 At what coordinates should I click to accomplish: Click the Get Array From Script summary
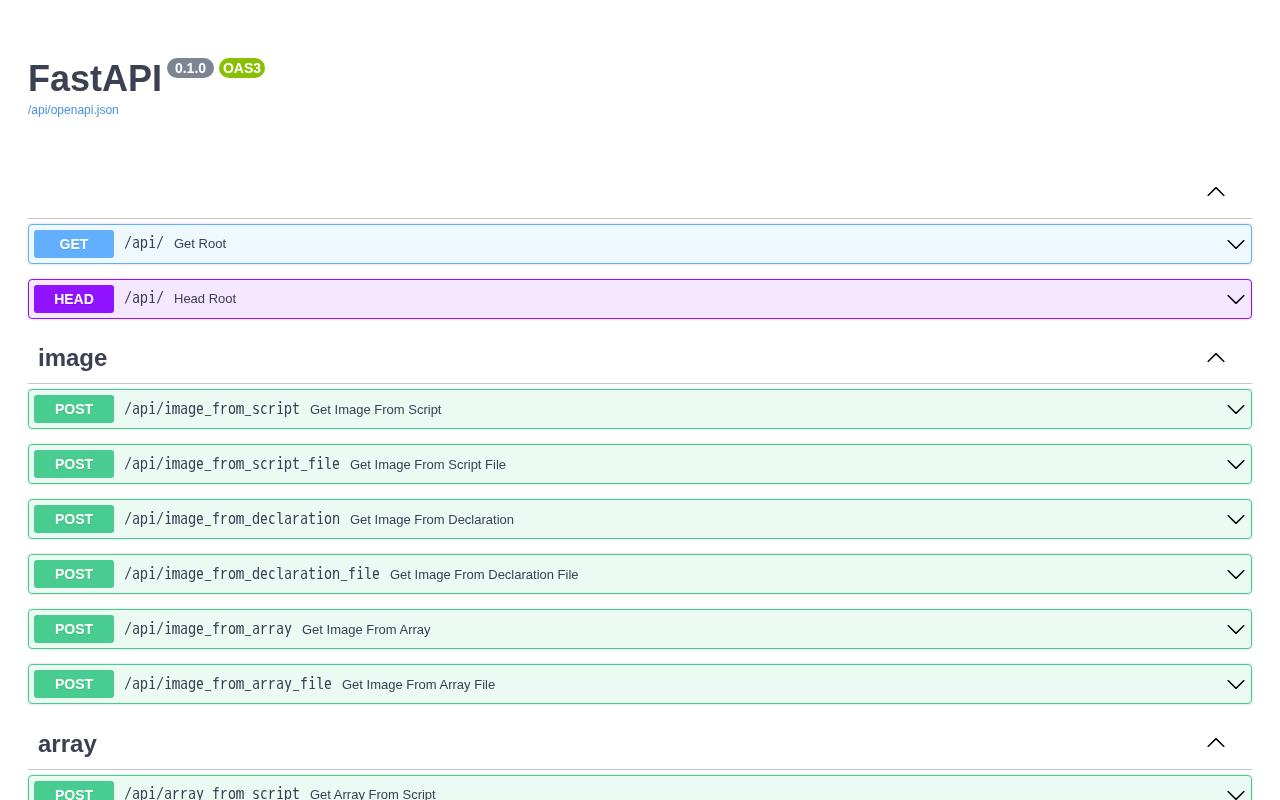[373, 794]
